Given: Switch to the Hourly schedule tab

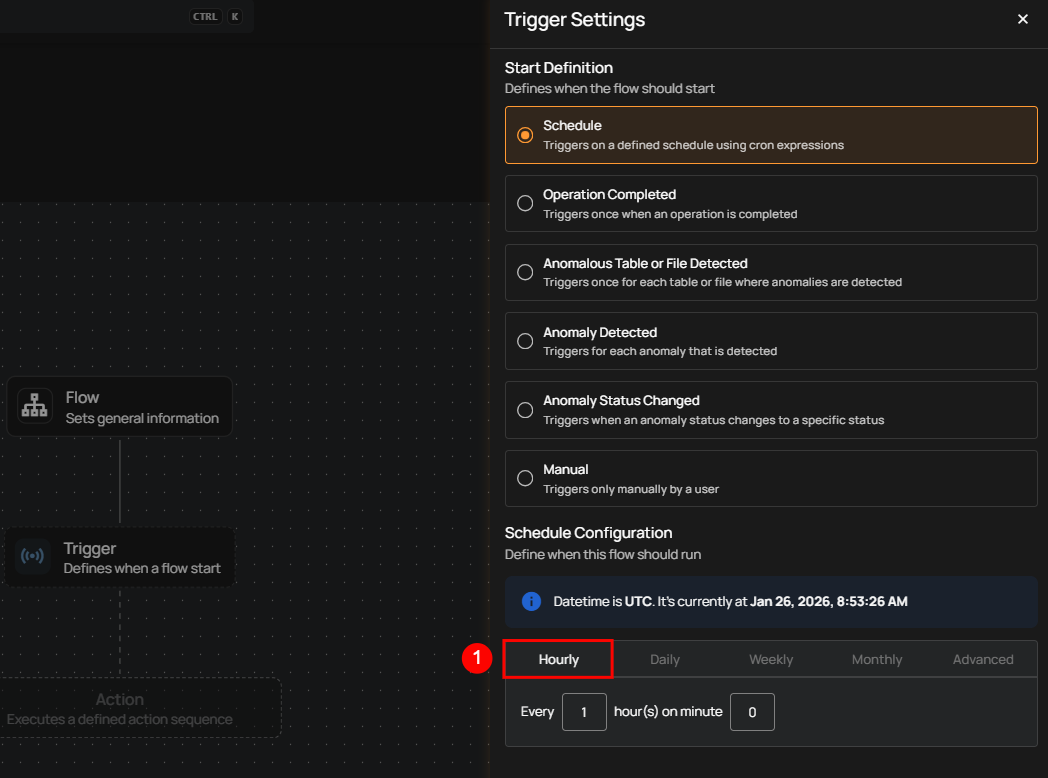Looking at the screenshot, I should tap(558, 659).
